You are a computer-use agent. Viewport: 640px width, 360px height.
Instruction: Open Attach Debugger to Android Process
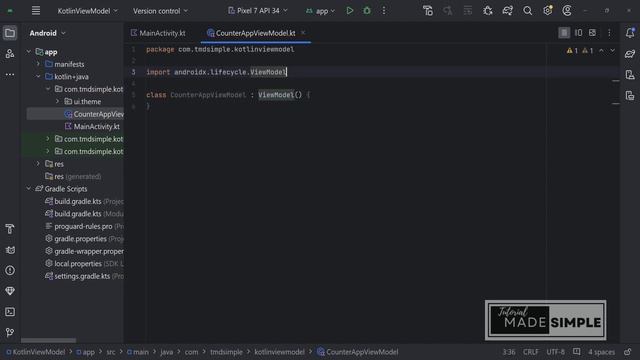coord(488,11)
